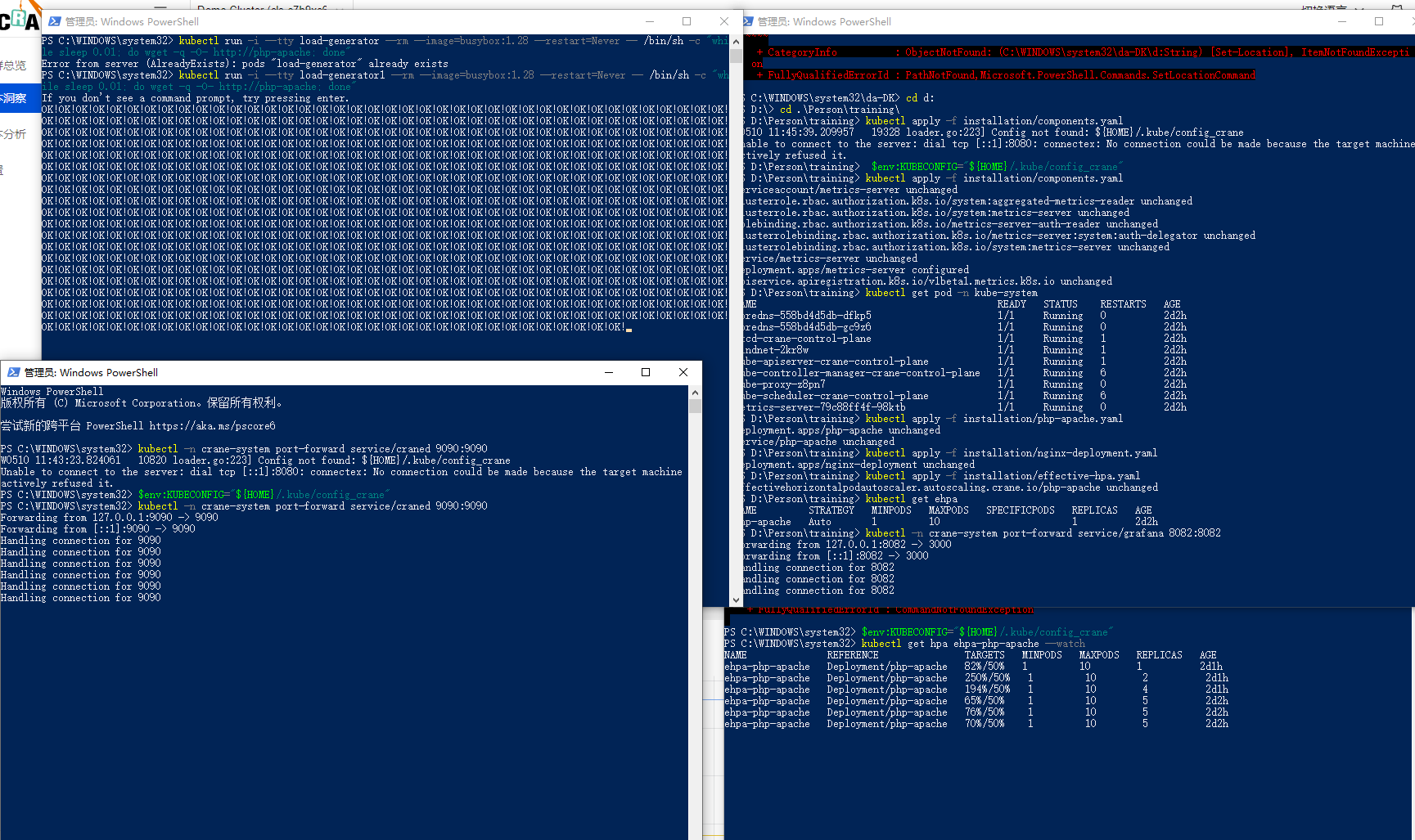Click the '65%/50%' target value
This screenshot has width=1415, height=840.
[x=985, y=701]
